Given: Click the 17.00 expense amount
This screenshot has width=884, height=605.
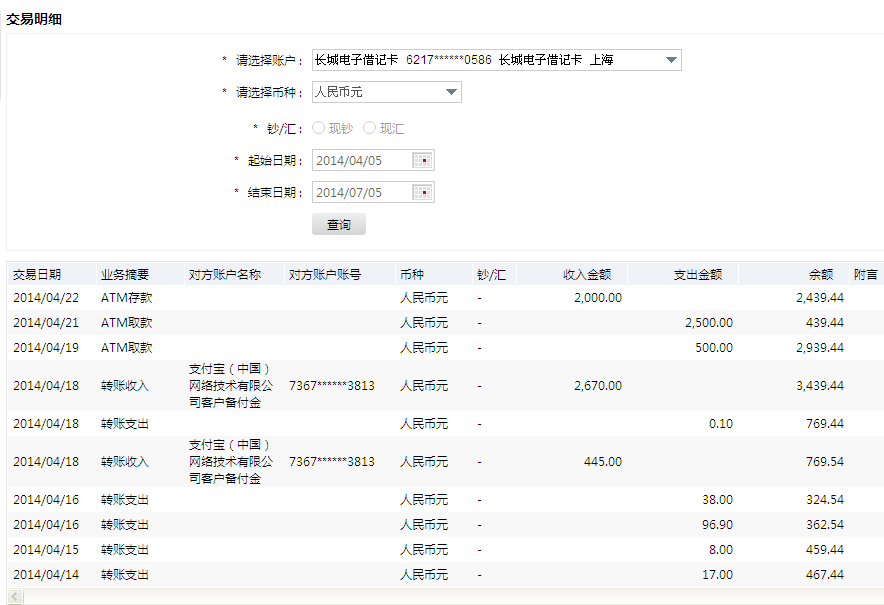Looking at the screenshot, I should point(718,575).
